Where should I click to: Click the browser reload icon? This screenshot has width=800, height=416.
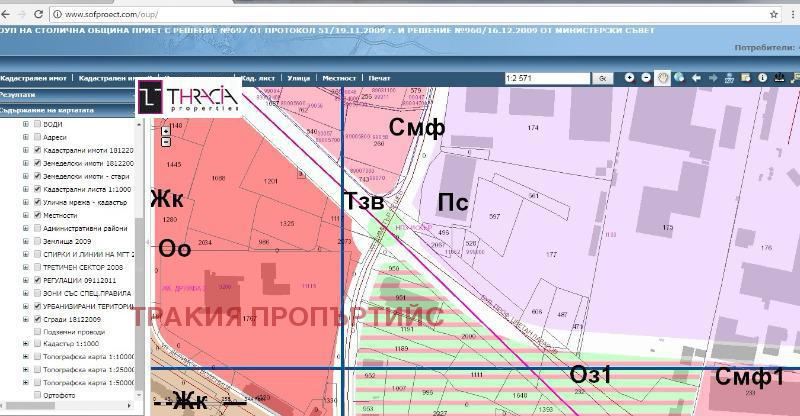click(x=38, y=14)
